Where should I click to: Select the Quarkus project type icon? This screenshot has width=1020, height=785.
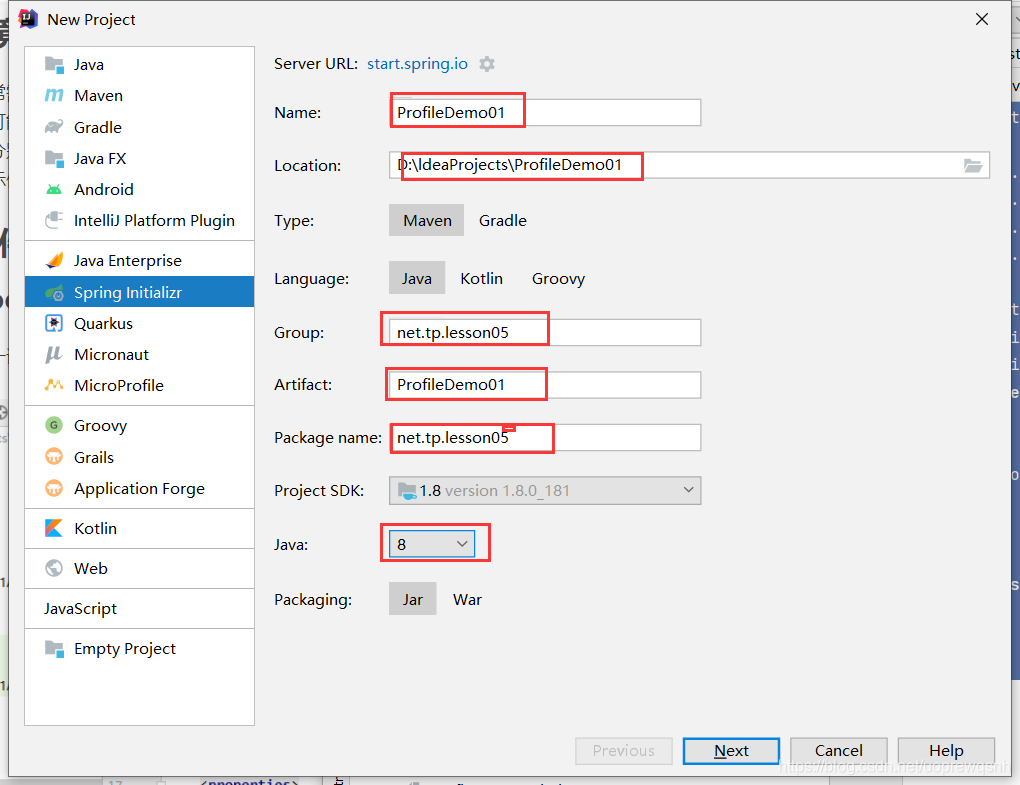pos(54,323)
